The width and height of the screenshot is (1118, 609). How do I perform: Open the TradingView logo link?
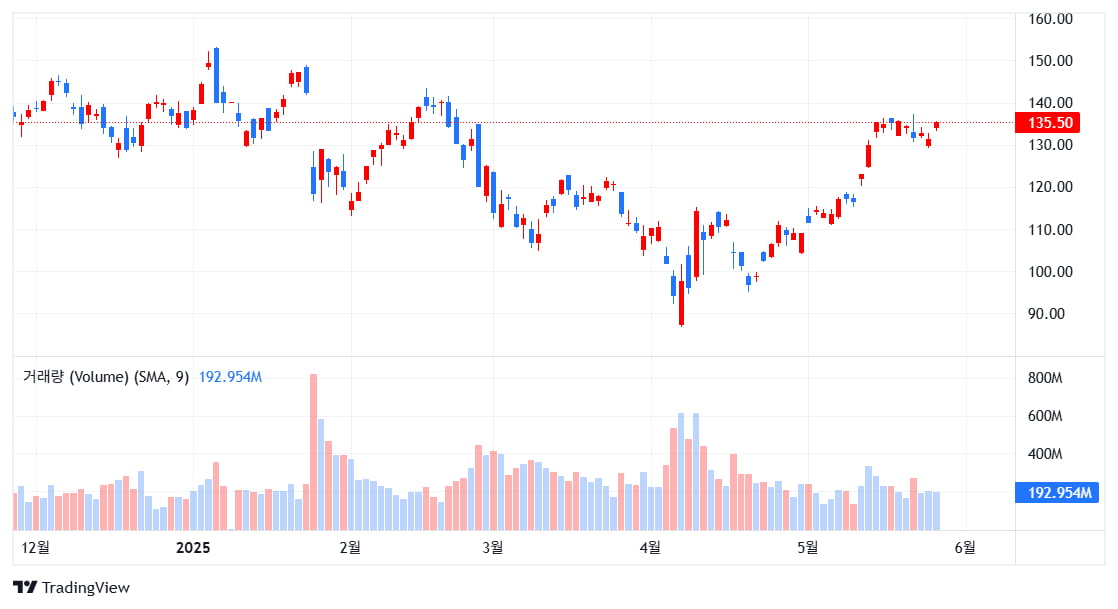click(71, 588)
